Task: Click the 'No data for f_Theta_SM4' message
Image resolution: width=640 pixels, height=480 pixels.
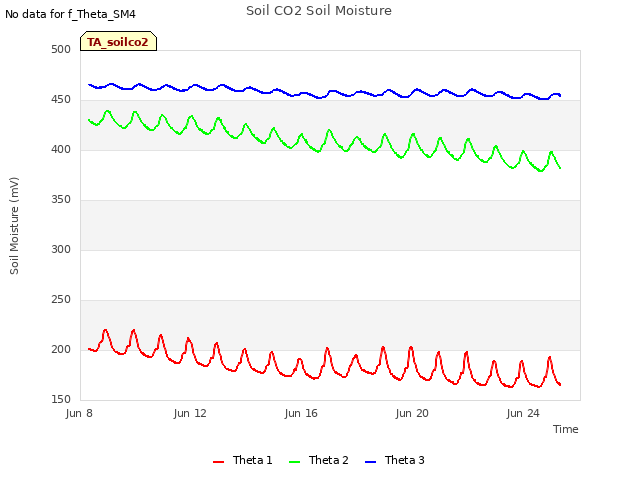Action: (x=70, y=14)
